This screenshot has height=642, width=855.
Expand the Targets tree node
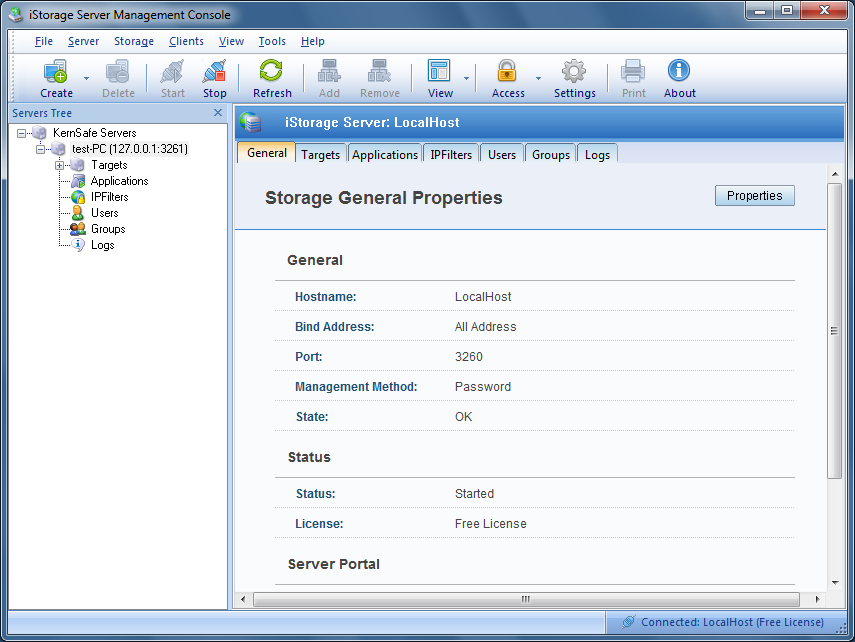pos(59,165)
